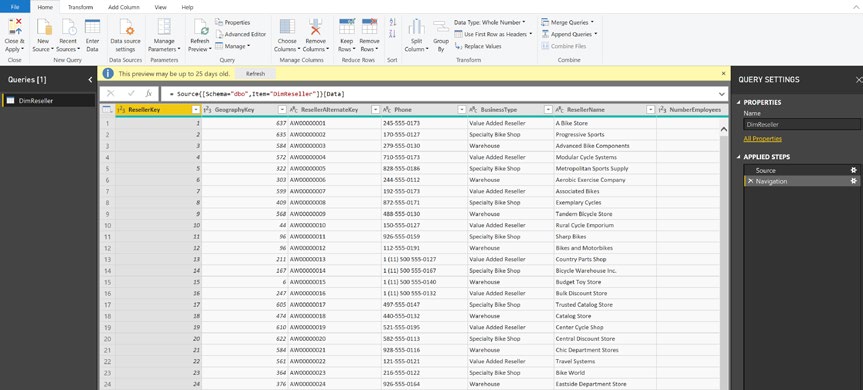Click the Remove Columns icon
This screenshot has width=863, height=390.
pos(315,27)
